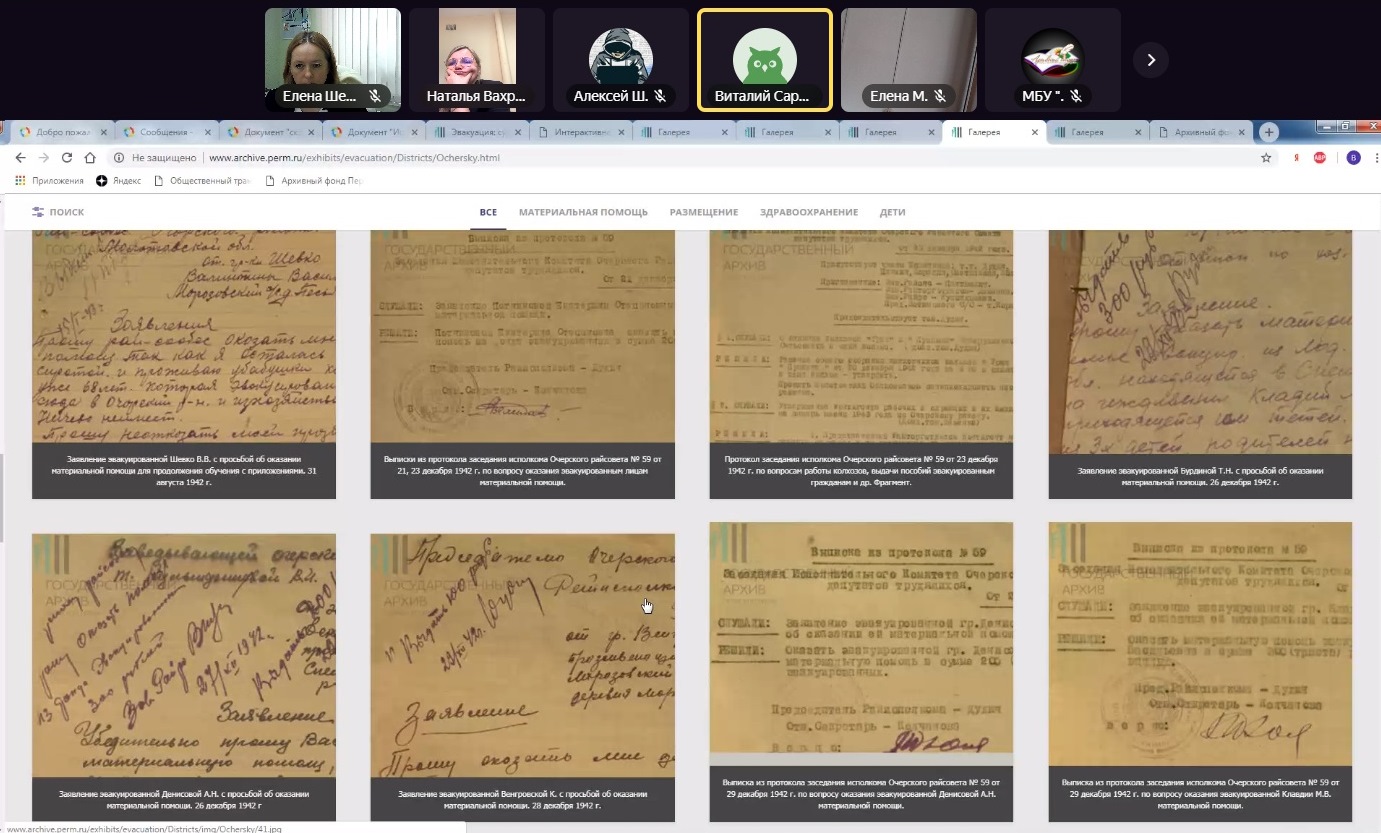Select Виталий participant video tile
This screenshot has width=1381, height=833.
[x=765, y=60]
